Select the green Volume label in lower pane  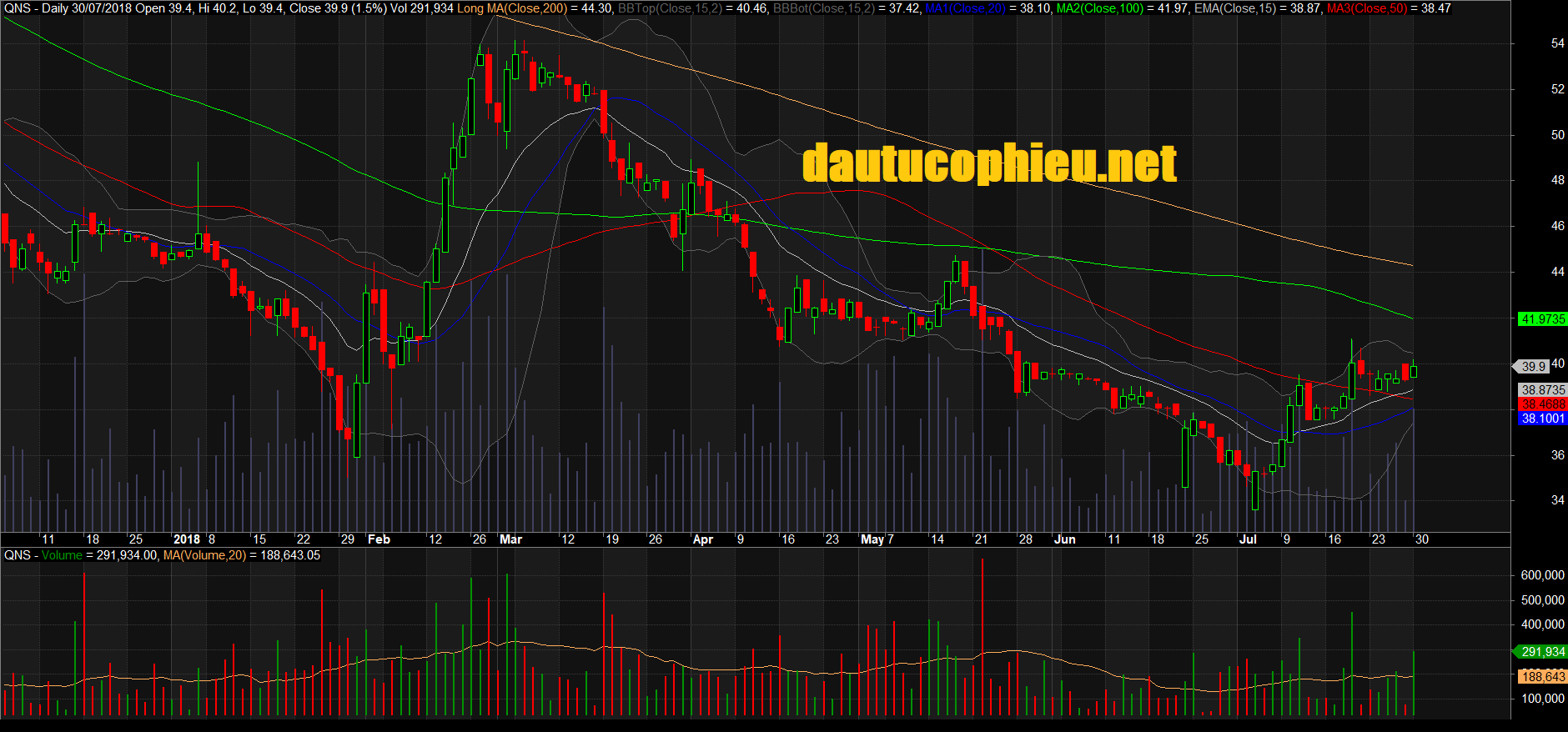(x=62, y=555)
